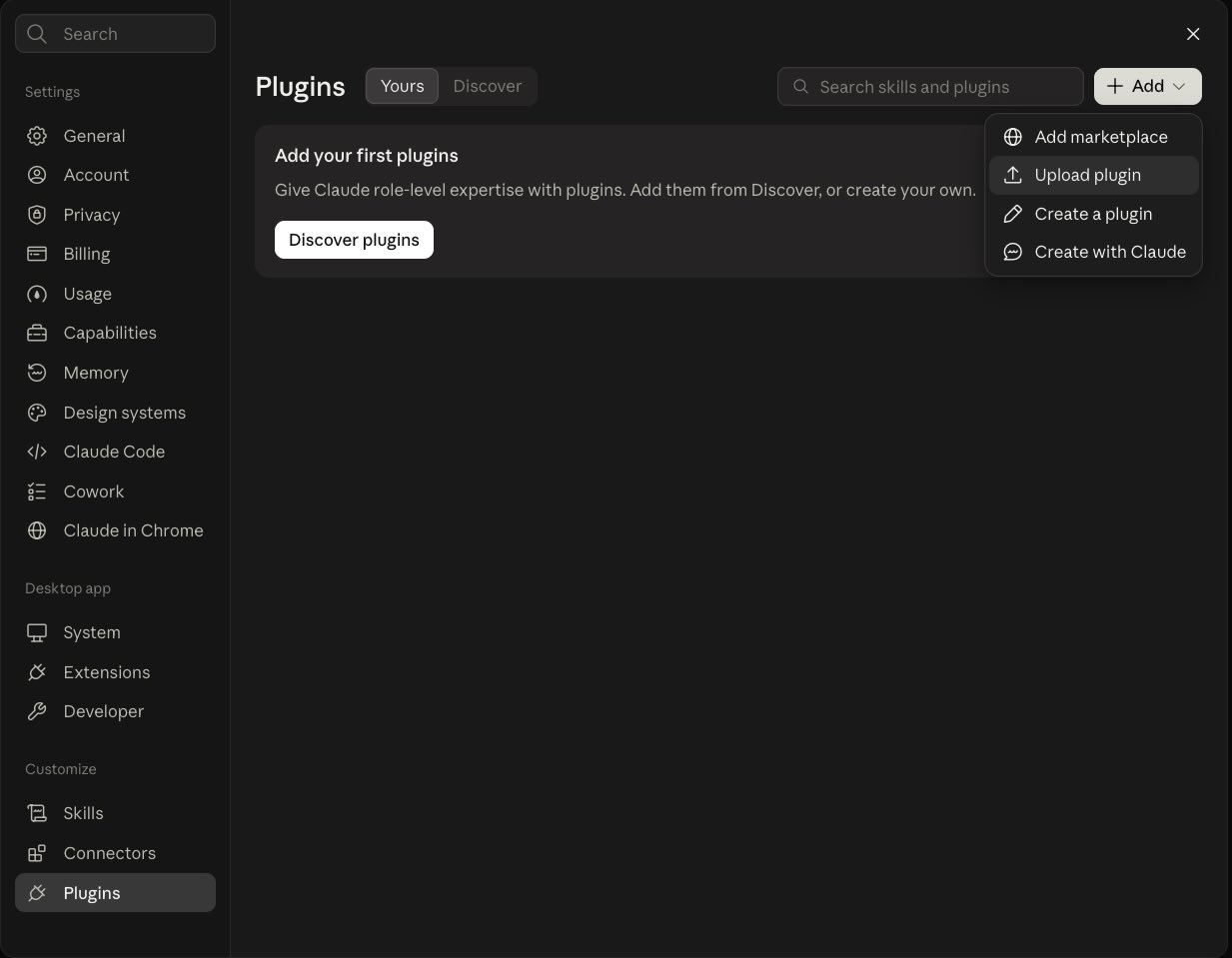Open Cowork settings

pos(115,491)
